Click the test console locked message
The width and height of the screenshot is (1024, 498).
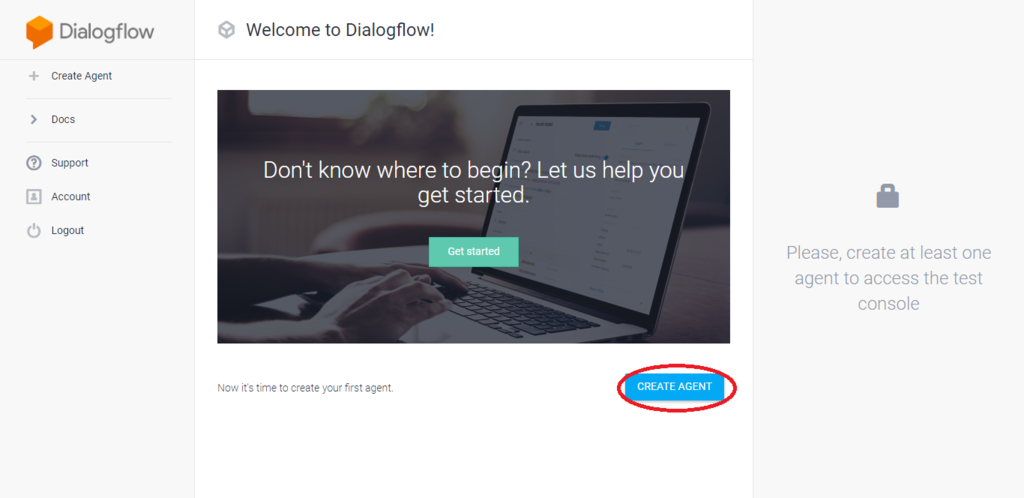tap(888, 278)
